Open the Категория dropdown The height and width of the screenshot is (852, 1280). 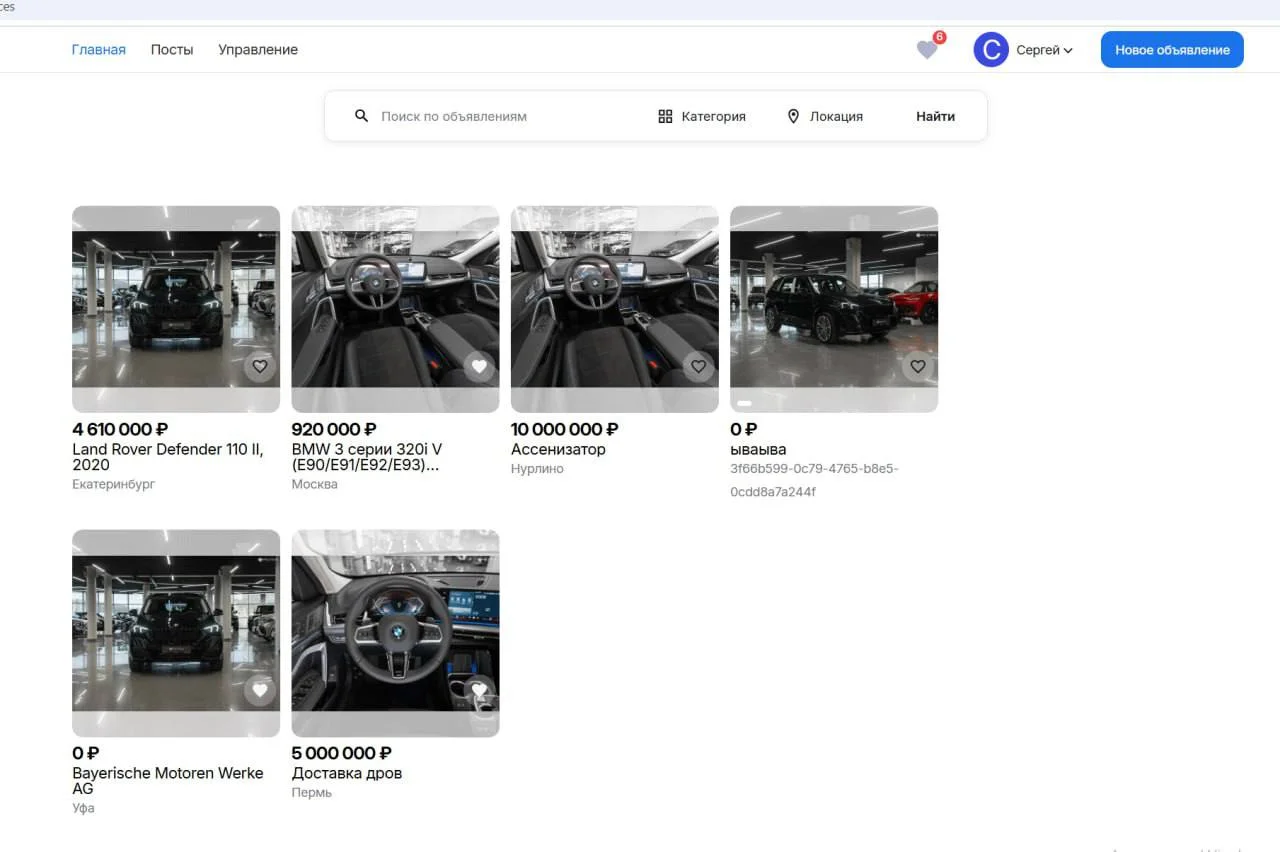[x=713, y=116]
